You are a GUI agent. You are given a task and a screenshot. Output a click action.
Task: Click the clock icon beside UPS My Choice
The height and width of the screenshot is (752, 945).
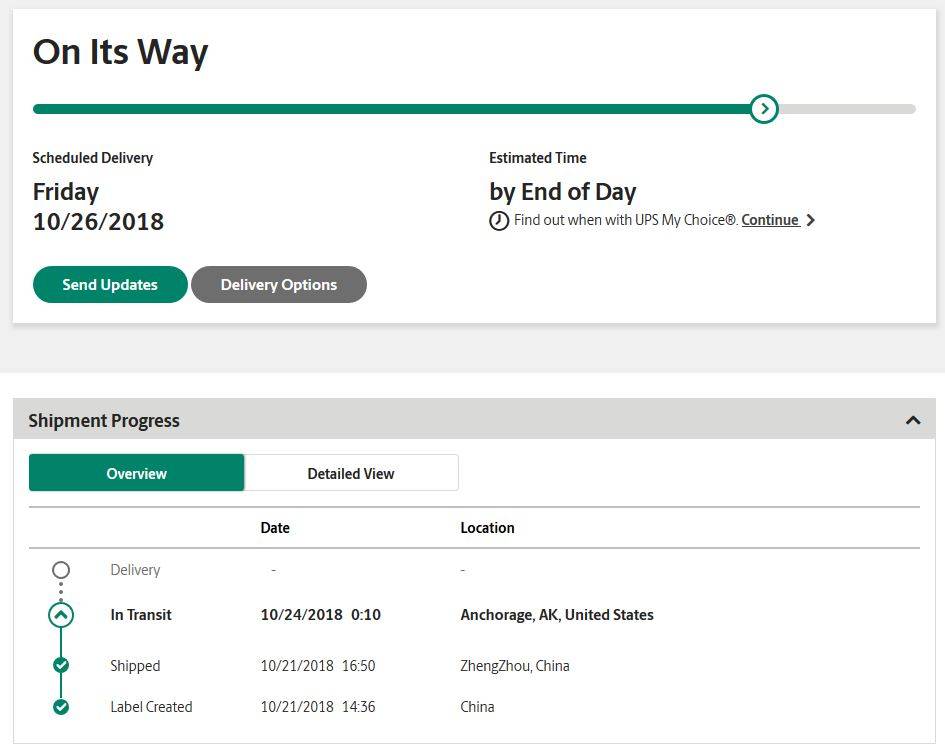coord(498,221)
